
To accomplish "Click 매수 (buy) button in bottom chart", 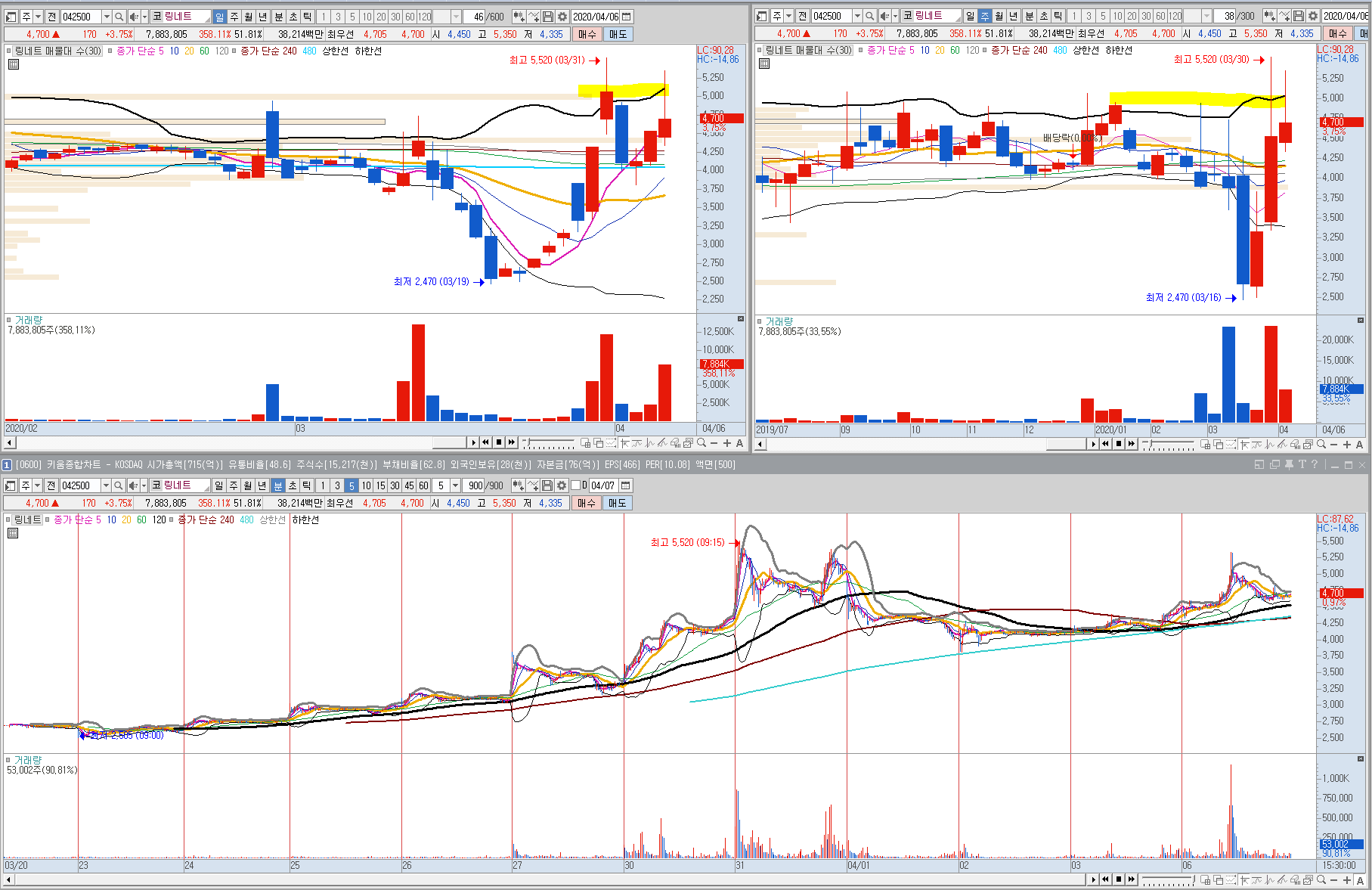I will coord(586,503).
